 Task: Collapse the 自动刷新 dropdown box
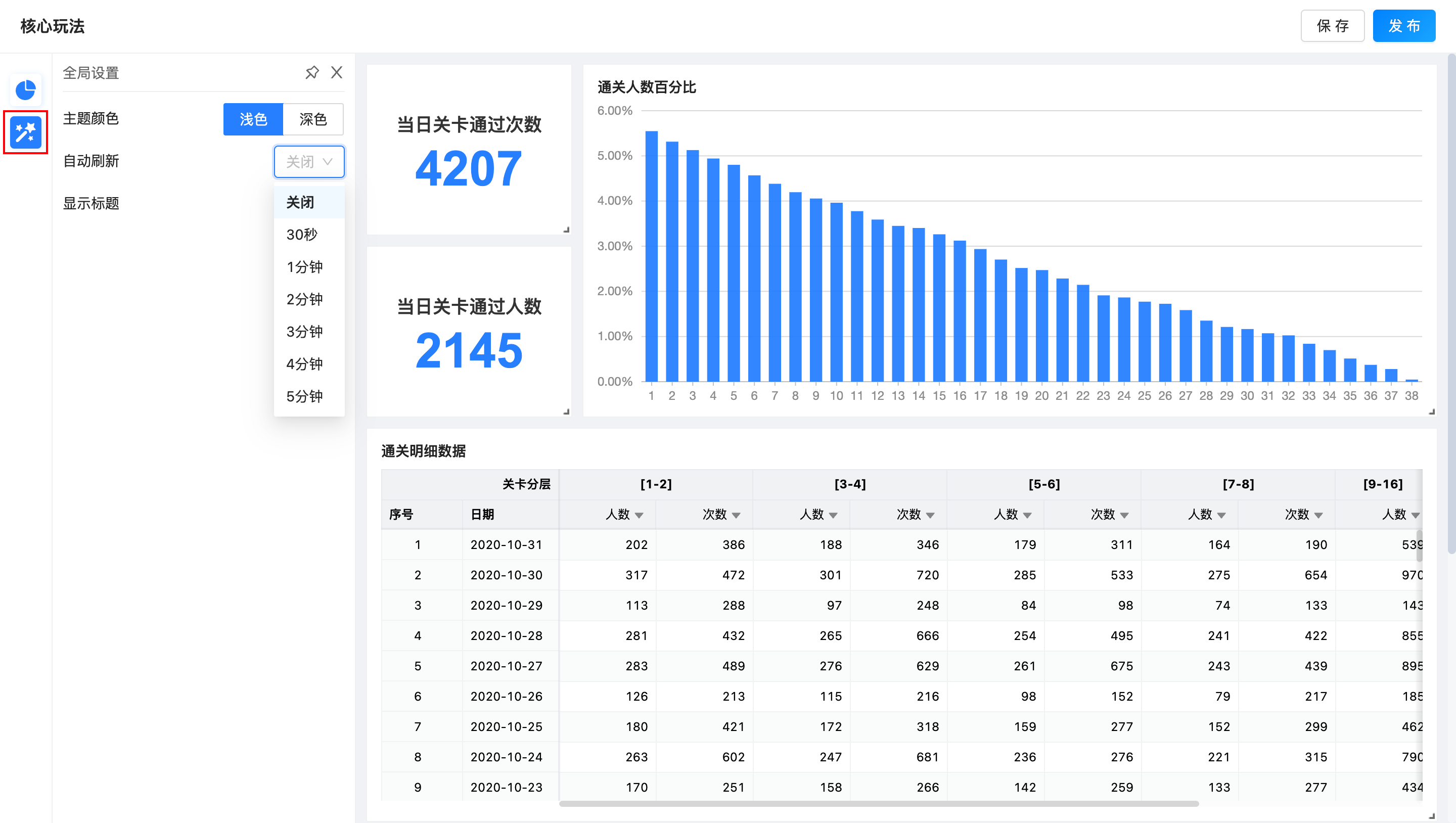[309, 162]
